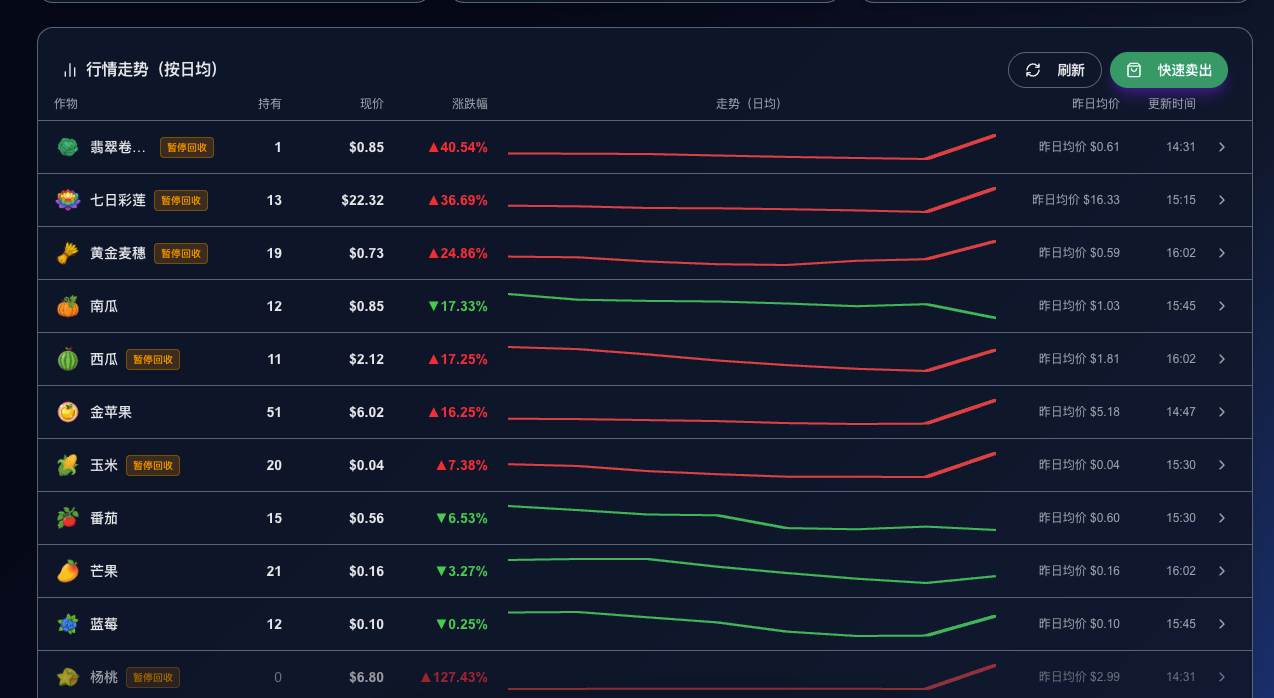Image resolution: width=1274 pixels, height=698 pixels.
Task: Expand the 金苹果 row chevron arrow
Action: pos(1221,412)
